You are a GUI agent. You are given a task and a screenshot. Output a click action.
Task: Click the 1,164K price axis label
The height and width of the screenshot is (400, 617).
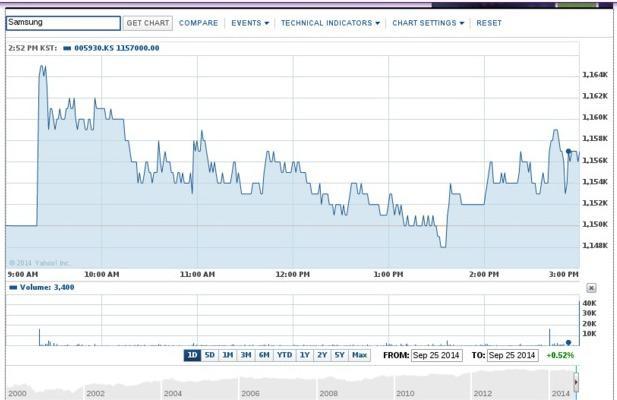(x=595, y=74)
